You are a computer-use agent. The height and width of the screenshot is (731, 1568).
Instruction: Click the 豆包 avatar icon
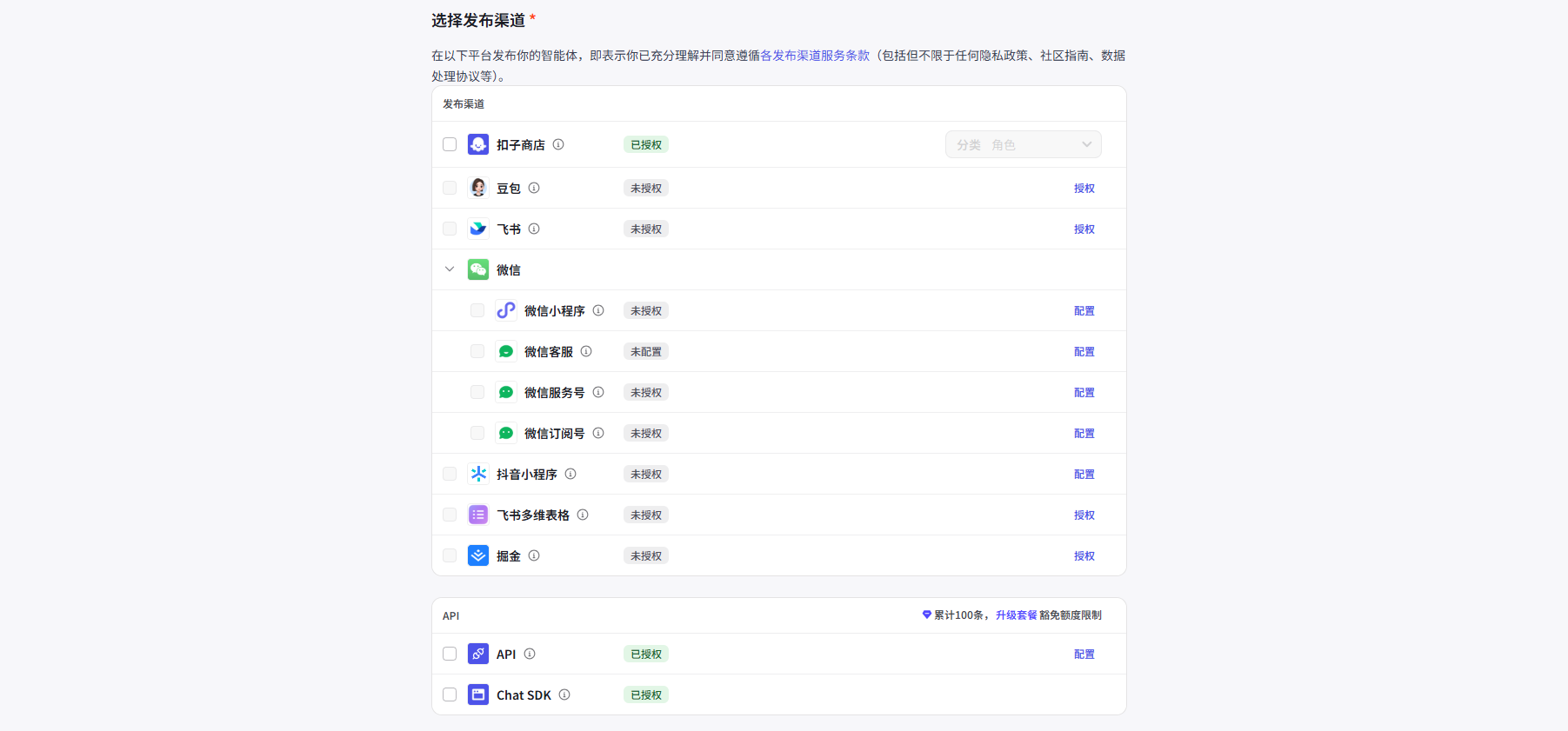(x=478, y=188)
